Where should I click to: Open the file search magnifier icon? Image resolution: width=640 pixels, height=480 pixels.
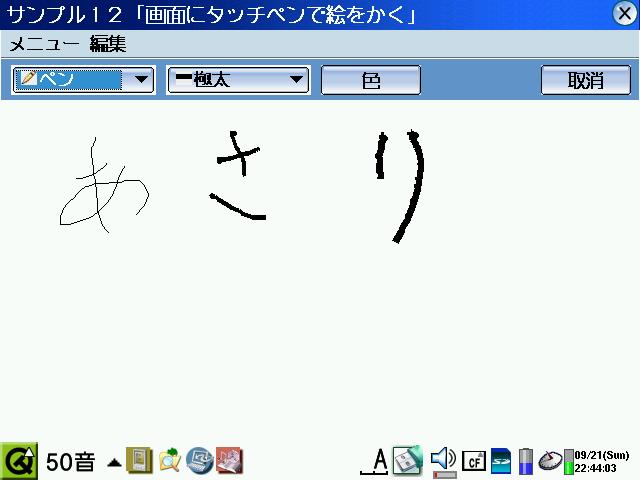click(170, 460)
